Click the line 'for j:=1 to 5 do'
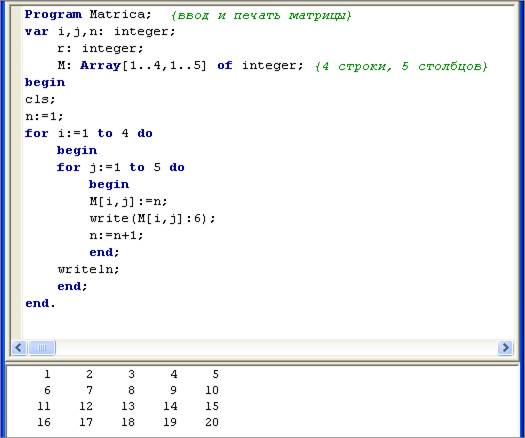 [x=121, y=167]
